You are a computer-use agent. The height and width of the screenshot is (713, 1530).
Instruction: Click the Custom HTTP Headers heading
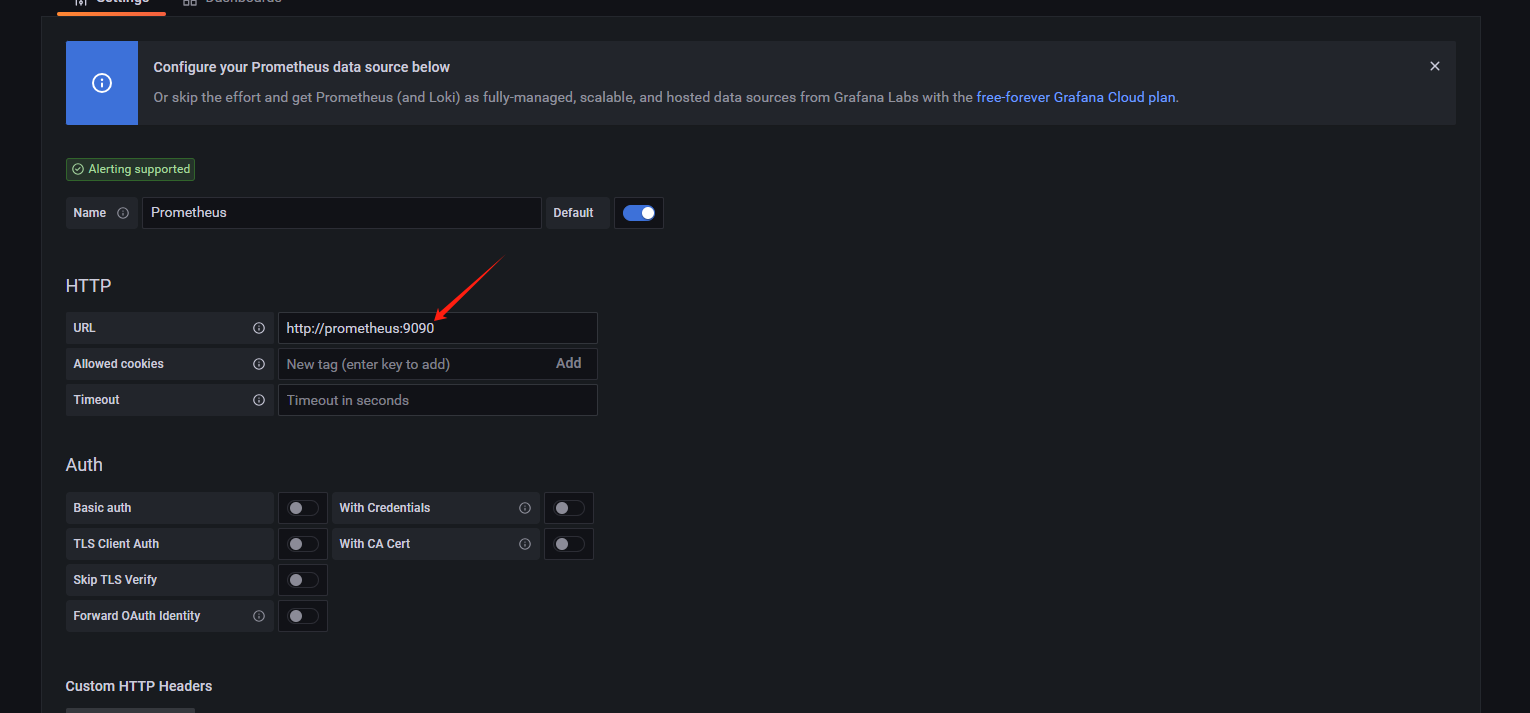click(139, 686)
